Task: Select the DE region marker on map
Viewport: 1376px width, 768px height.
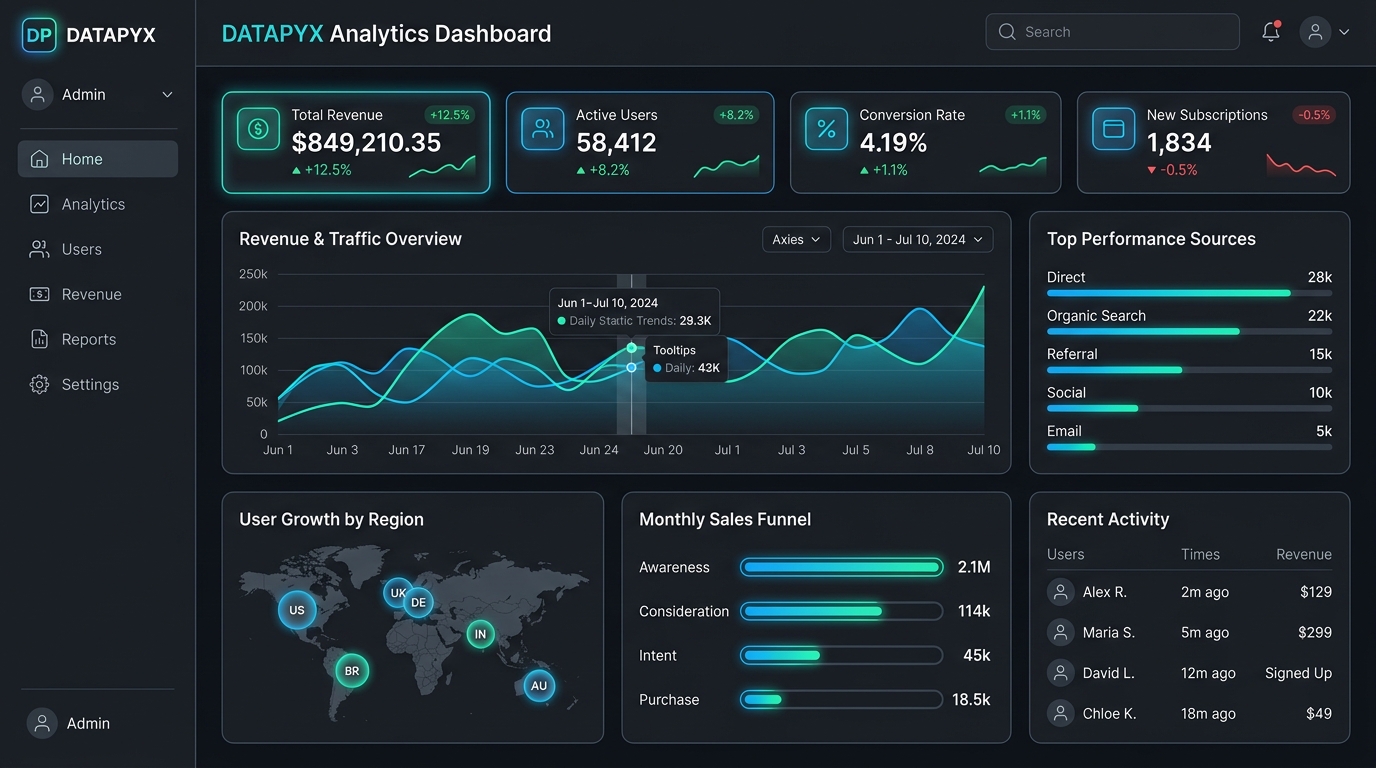Action: tap(419, 602)
